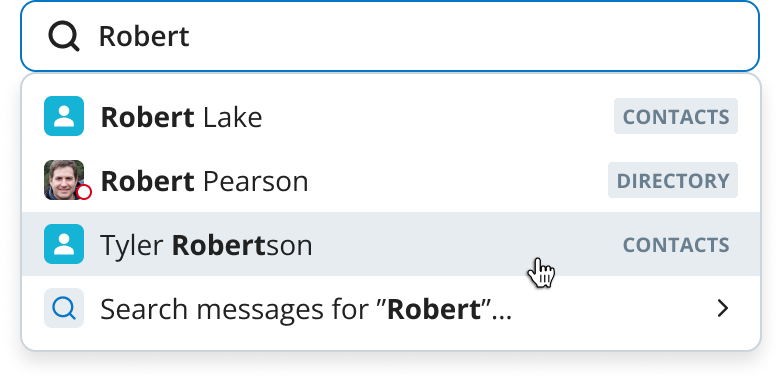
Task: Click the blue search messages magnifier icon
Action: [64, 308]
